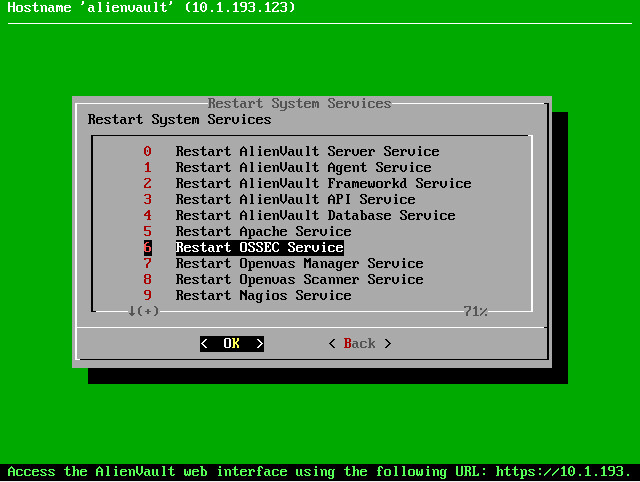
Task: Click the red number 0 hotkey
Action: (147, 151)
